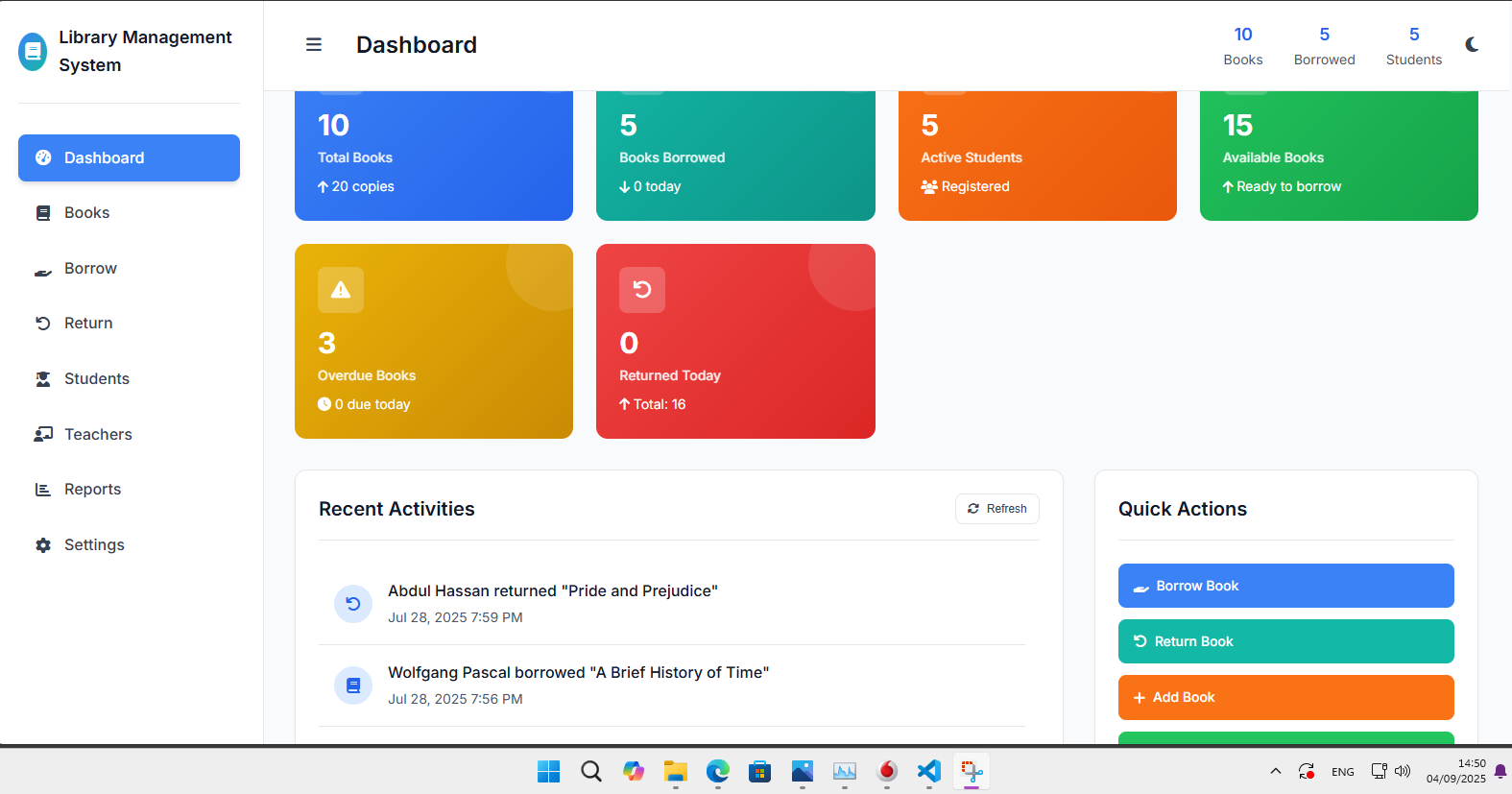
Task: Open the Dashboard sidebar item
Action: point(129,157)
